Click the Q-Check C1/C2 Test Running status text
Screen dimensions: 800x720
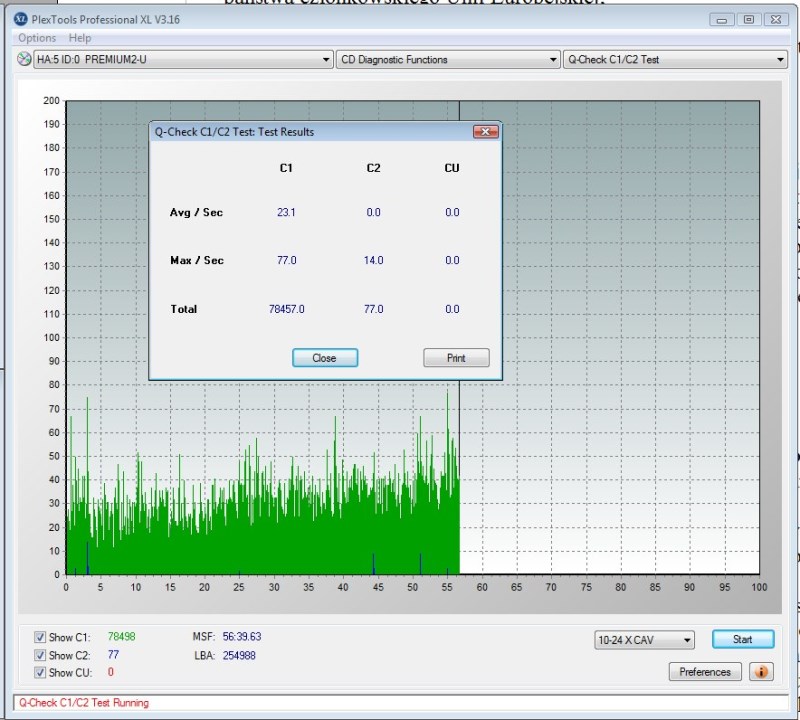[84, 703]
